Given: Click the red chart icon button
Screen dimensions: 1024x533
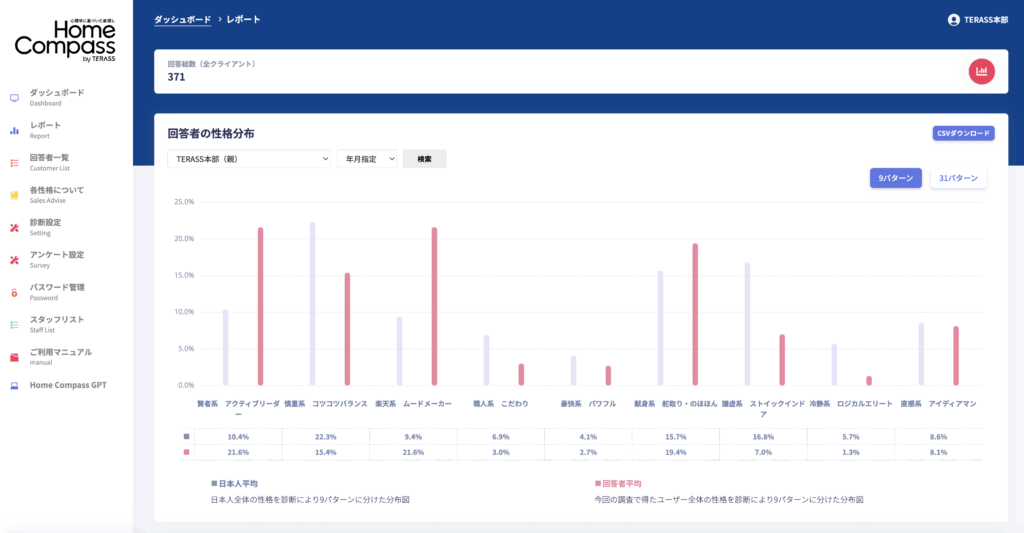Looking at the screenshot, I should (x=981, y=71).
